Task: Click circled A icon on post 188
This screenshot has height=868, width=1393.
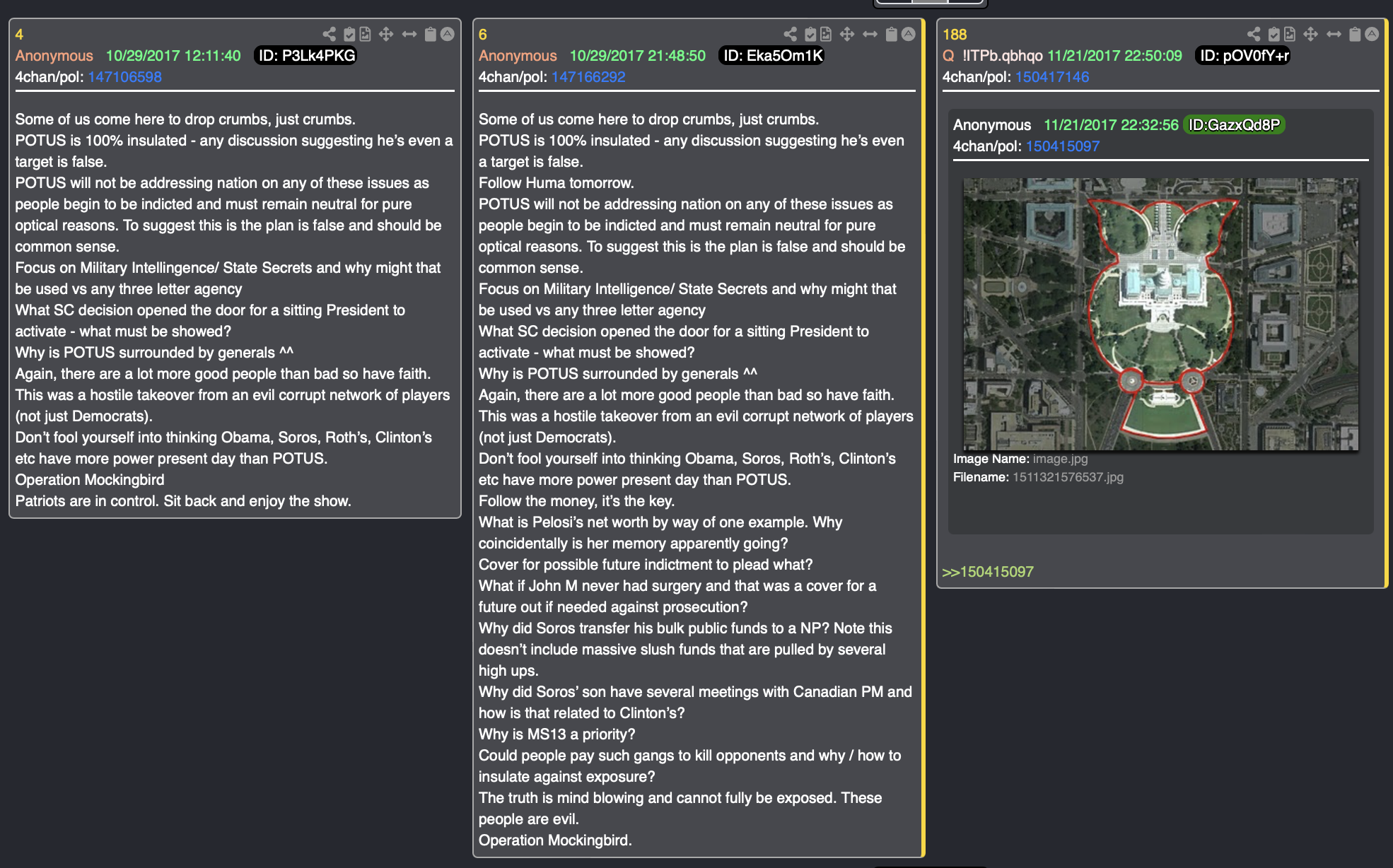Action: (x=1372, y=34)
